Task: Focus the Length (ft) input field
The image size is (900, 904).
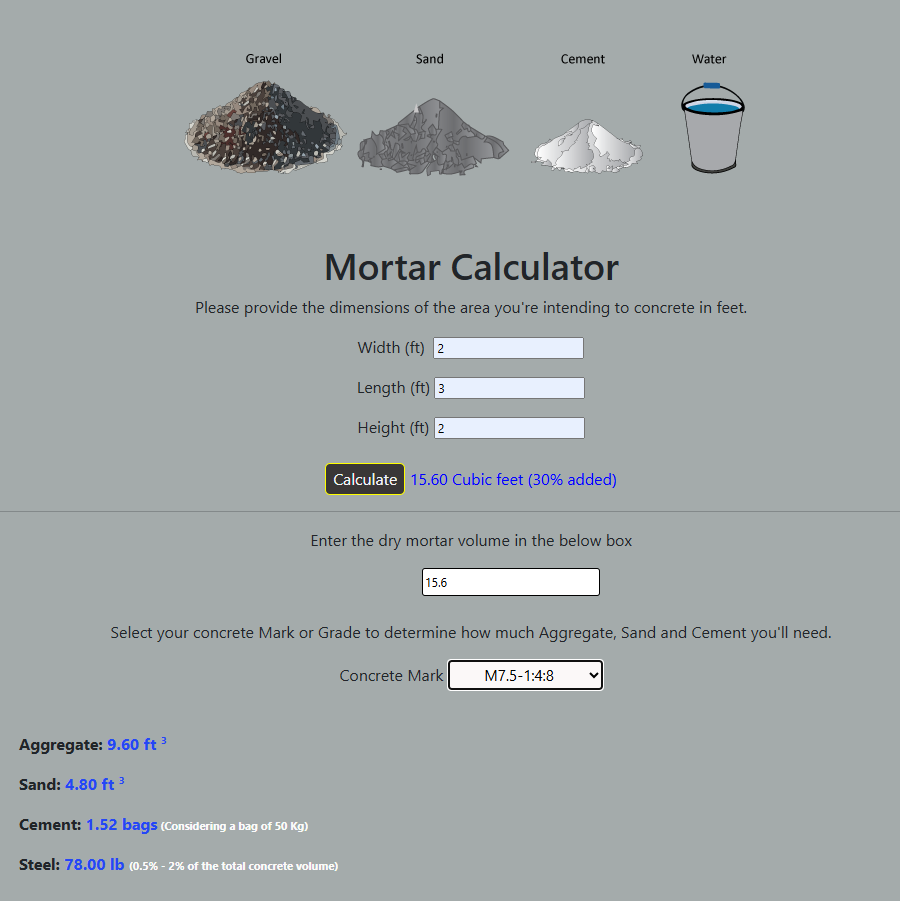Action: click(x=509, y=388)
